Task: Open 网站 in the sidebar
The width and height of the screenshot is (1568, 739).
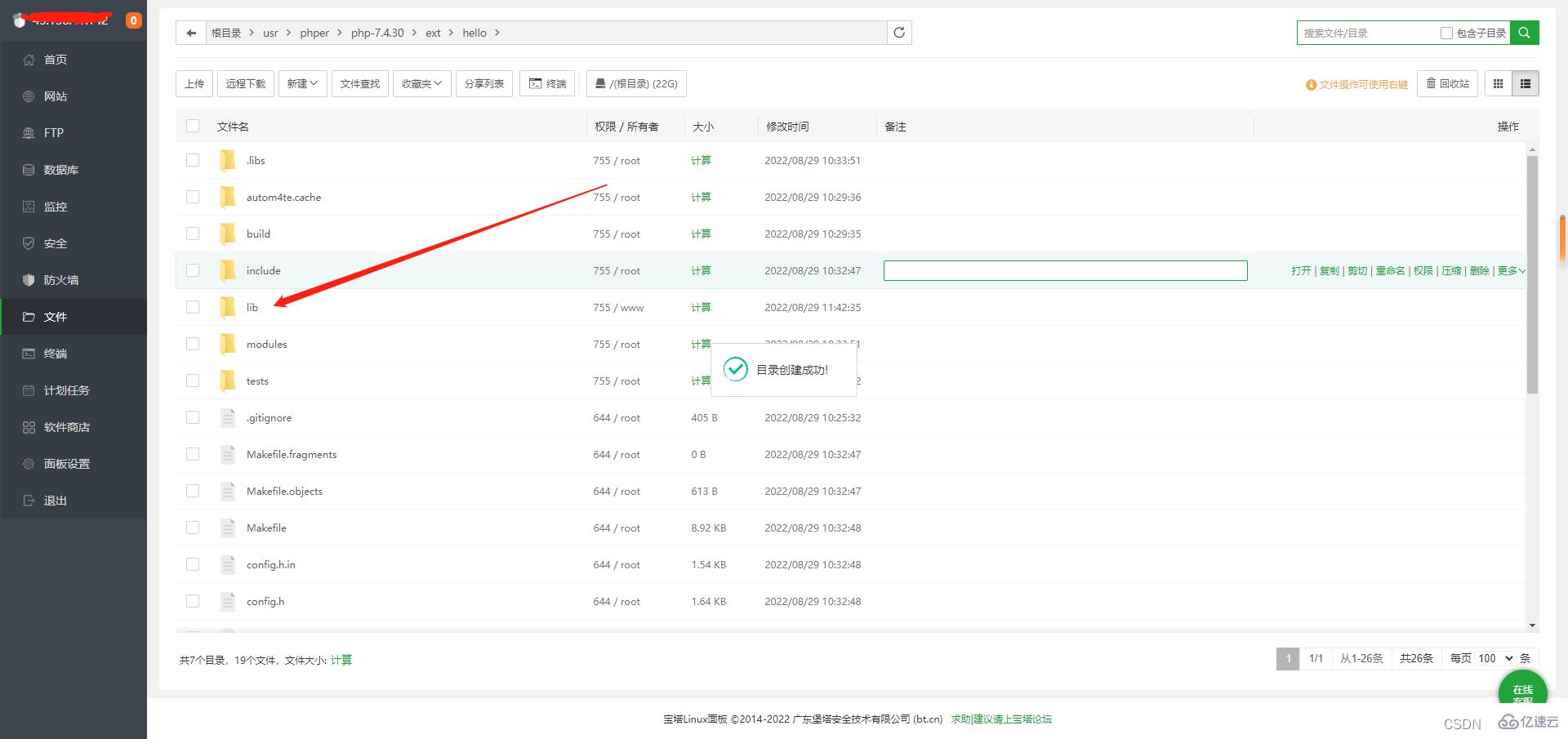Action: coord(55,96)
